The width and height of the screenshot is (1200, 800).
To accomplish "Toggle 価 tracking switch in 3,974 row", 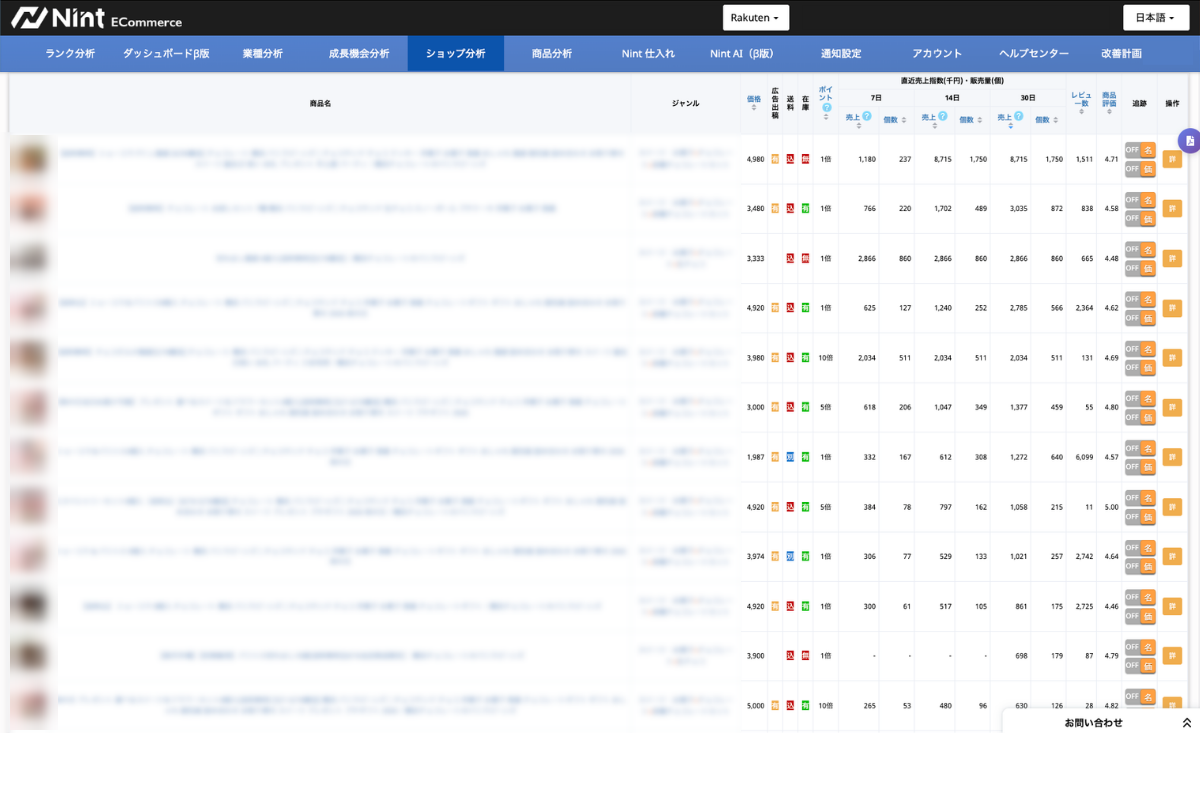I will tap(1140, 566).
